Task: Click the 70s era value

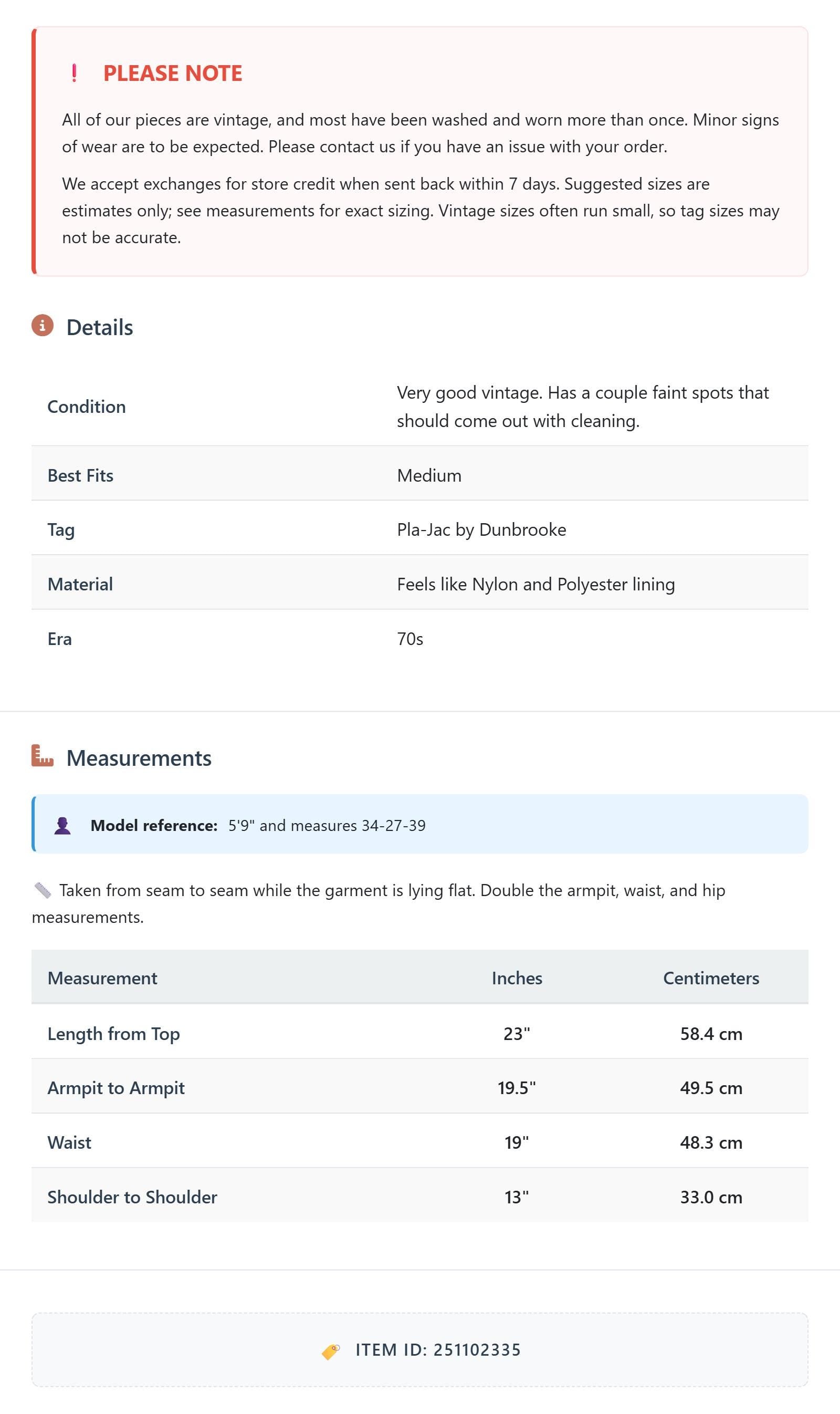Action: click(x=411, y=639)
